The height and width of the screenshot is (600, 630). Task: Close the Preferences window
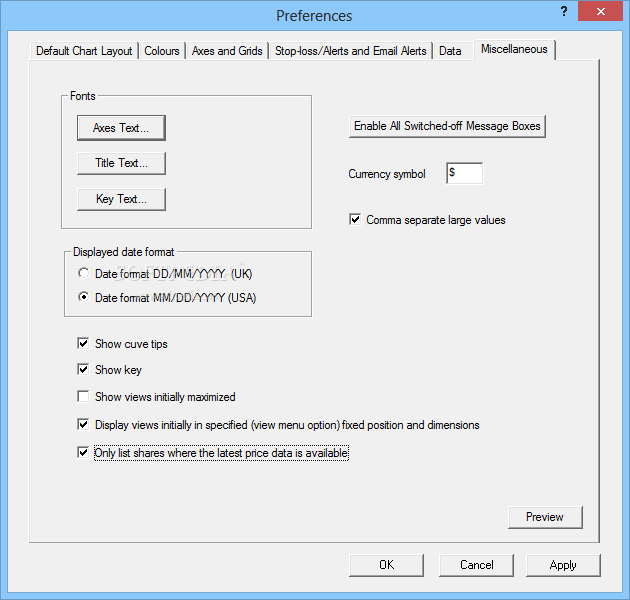[601, 11]
